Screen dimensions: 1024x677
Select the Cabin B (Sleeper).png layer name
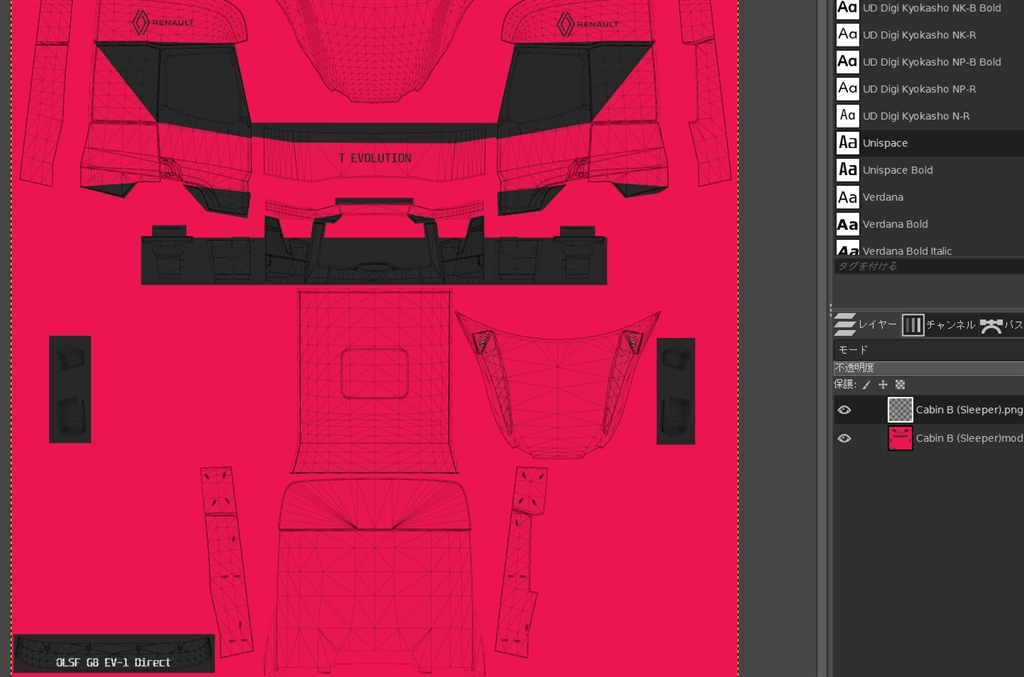click(969, 409)
